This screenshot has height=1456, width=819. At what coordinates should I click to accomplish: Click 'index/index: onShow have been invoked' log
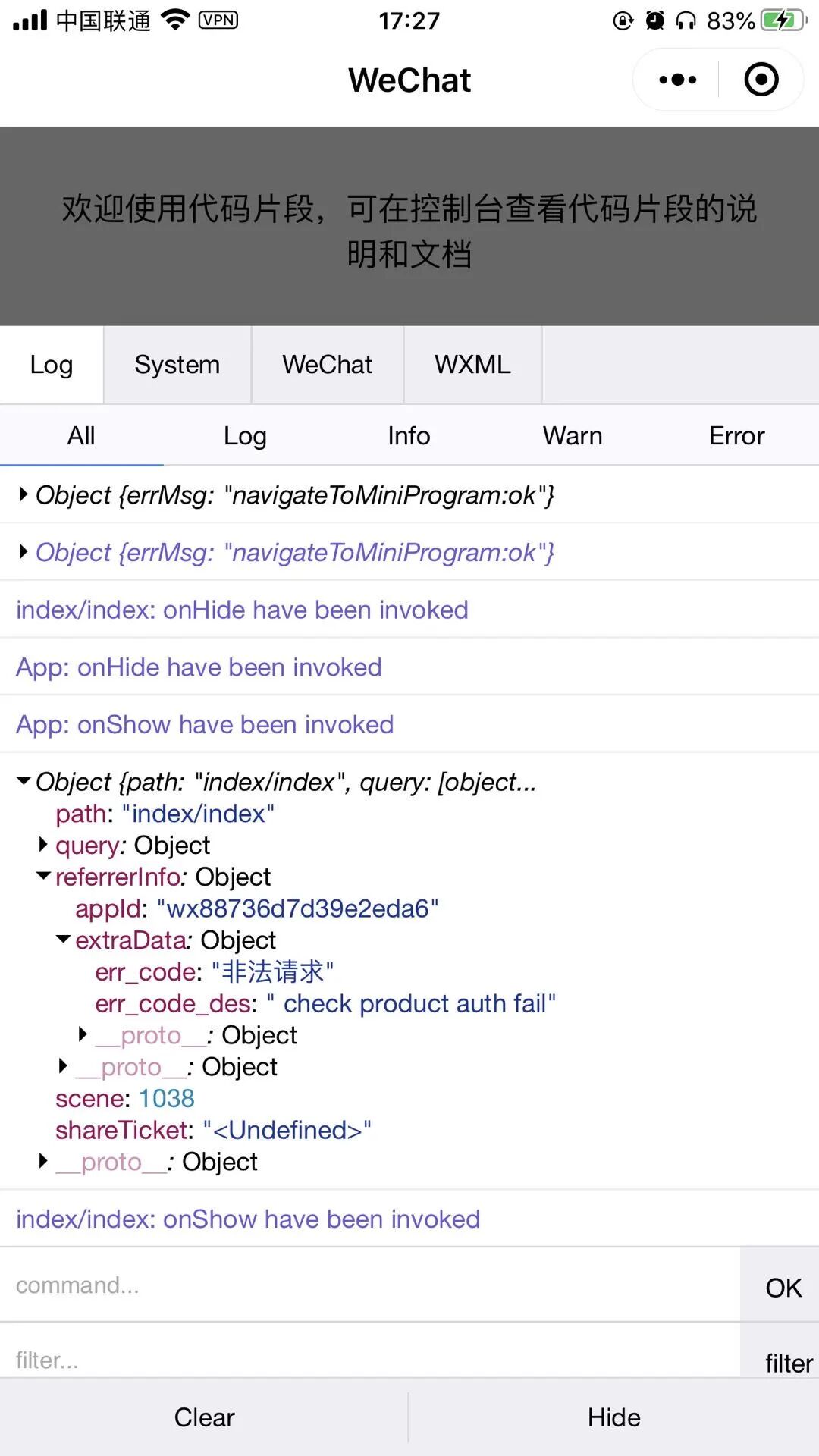pos(248,1219)
